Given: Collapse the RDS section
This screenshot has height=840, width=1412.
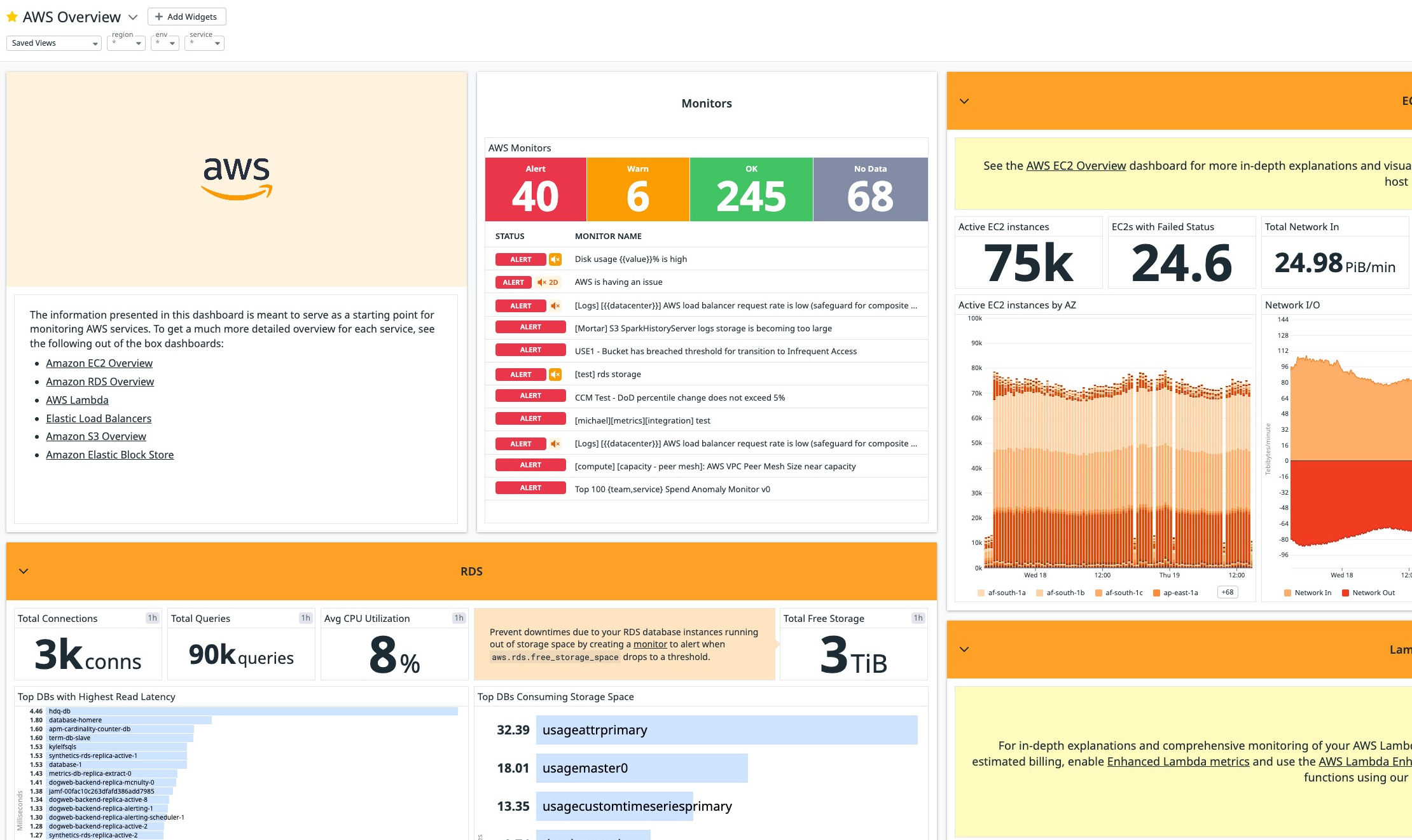Looking at the screenshot, I should (24, 571).
